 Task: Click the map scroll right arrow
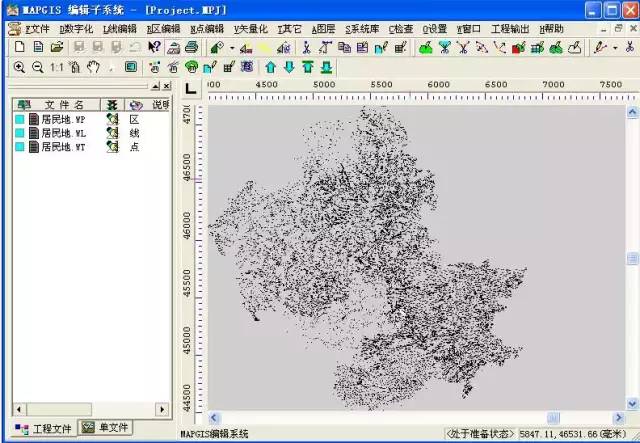point(619,418)
